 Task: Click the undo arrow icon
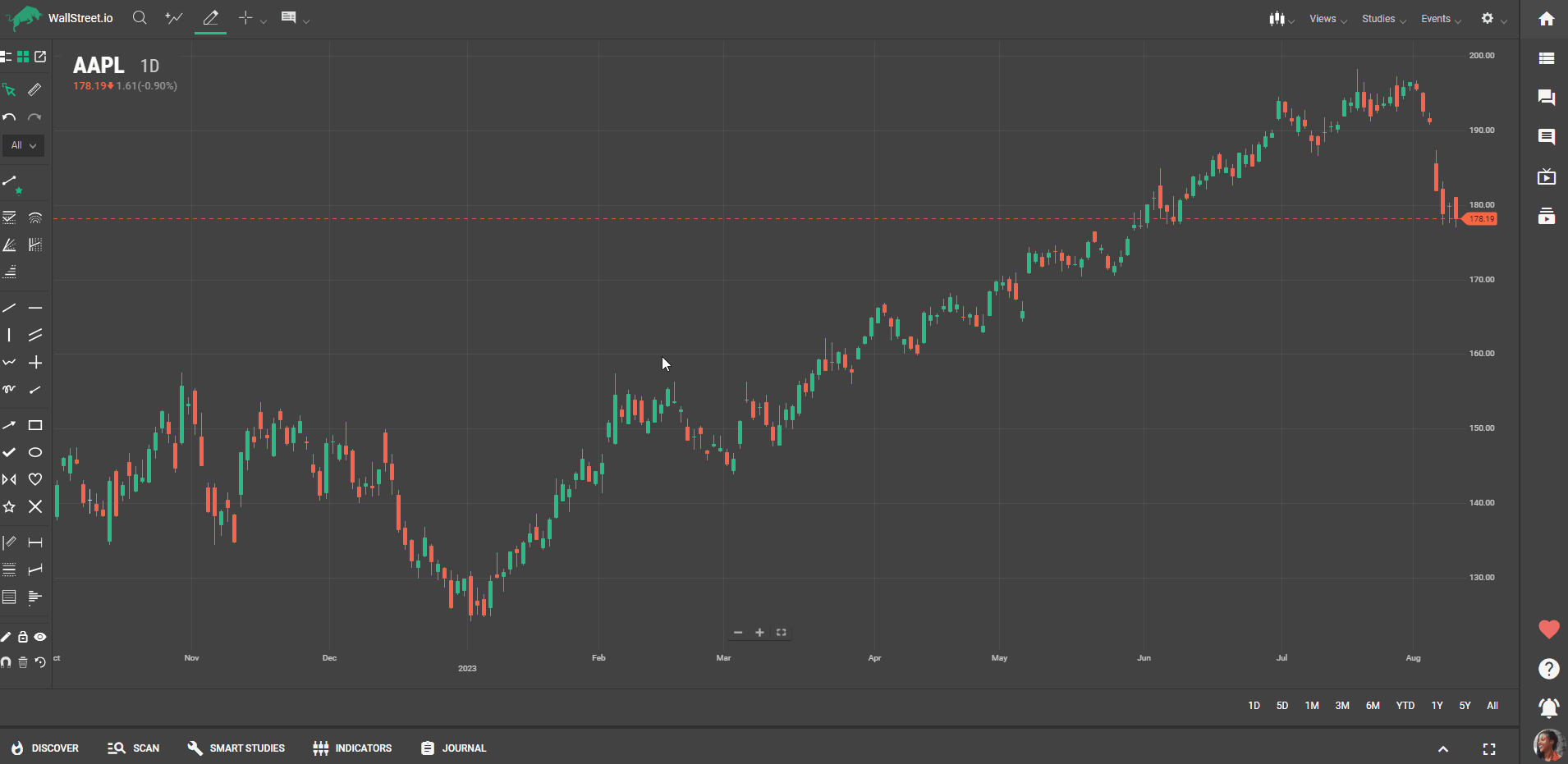click(9, 117)
